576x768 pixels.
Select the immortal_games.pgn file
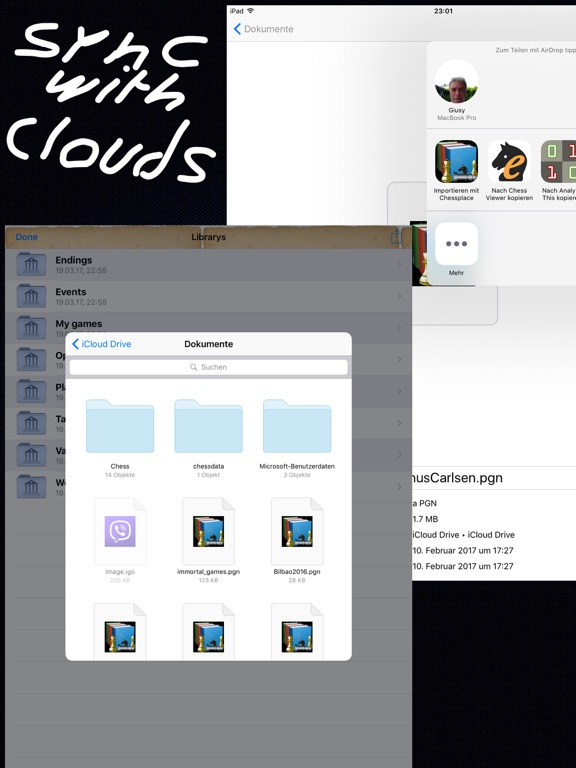pos(209,531)
